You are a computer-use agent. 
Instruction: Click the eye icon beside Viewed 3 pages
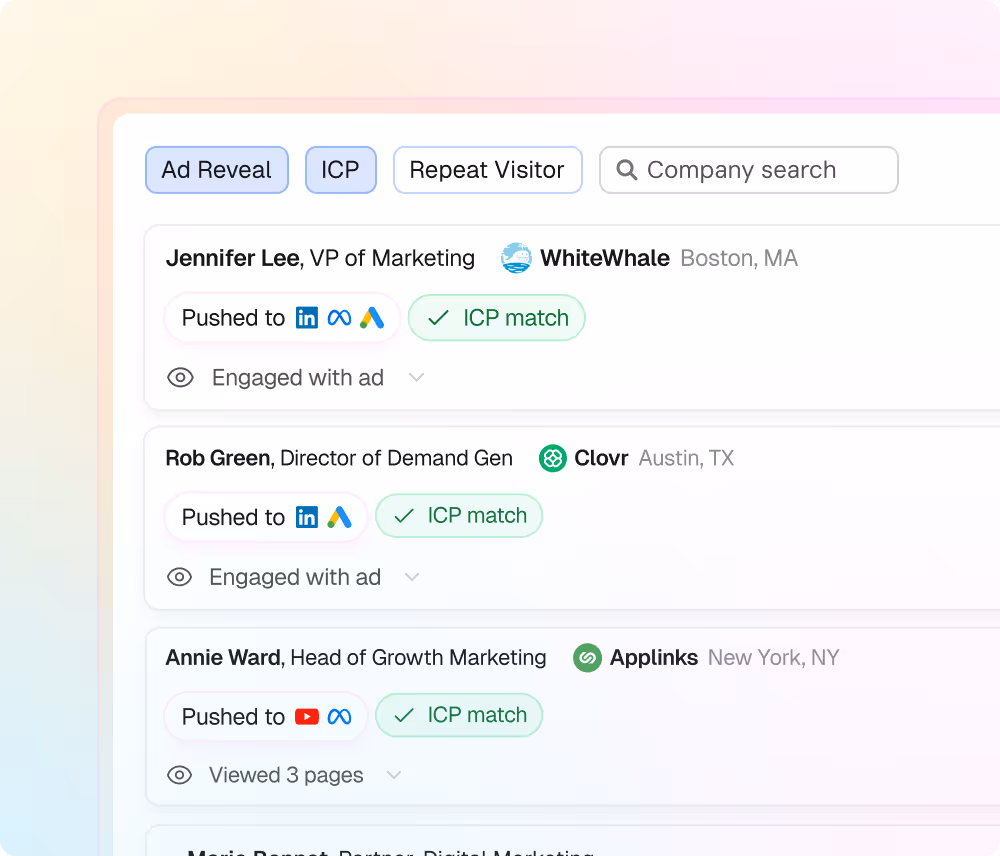pos(180,775)
